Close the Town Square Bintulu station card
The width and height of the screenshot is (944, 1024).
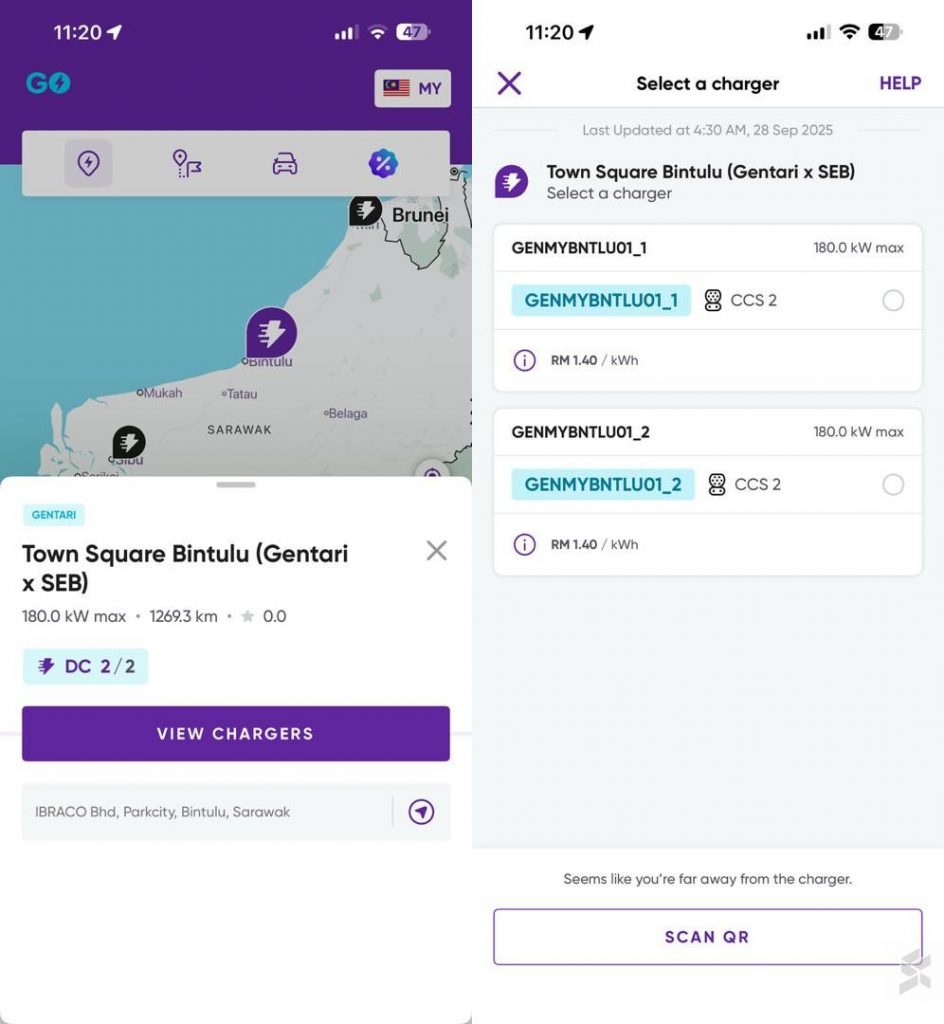pyautogui.click(x=436, y=550)
